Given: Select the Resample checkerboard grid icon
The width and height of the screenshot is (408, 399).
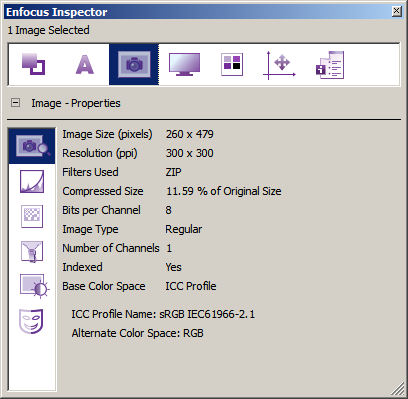Looking at the screenshot, I should tap(32, 216).
